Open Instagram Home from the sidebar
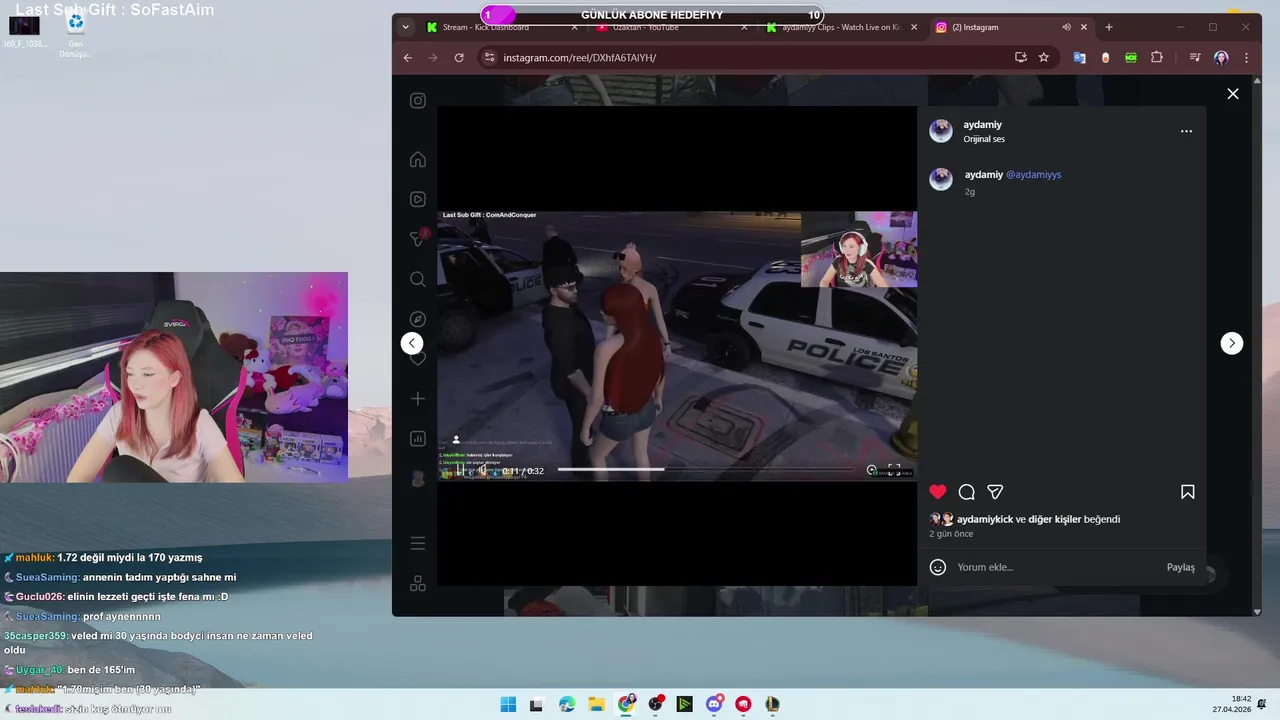 pos(418,160)
